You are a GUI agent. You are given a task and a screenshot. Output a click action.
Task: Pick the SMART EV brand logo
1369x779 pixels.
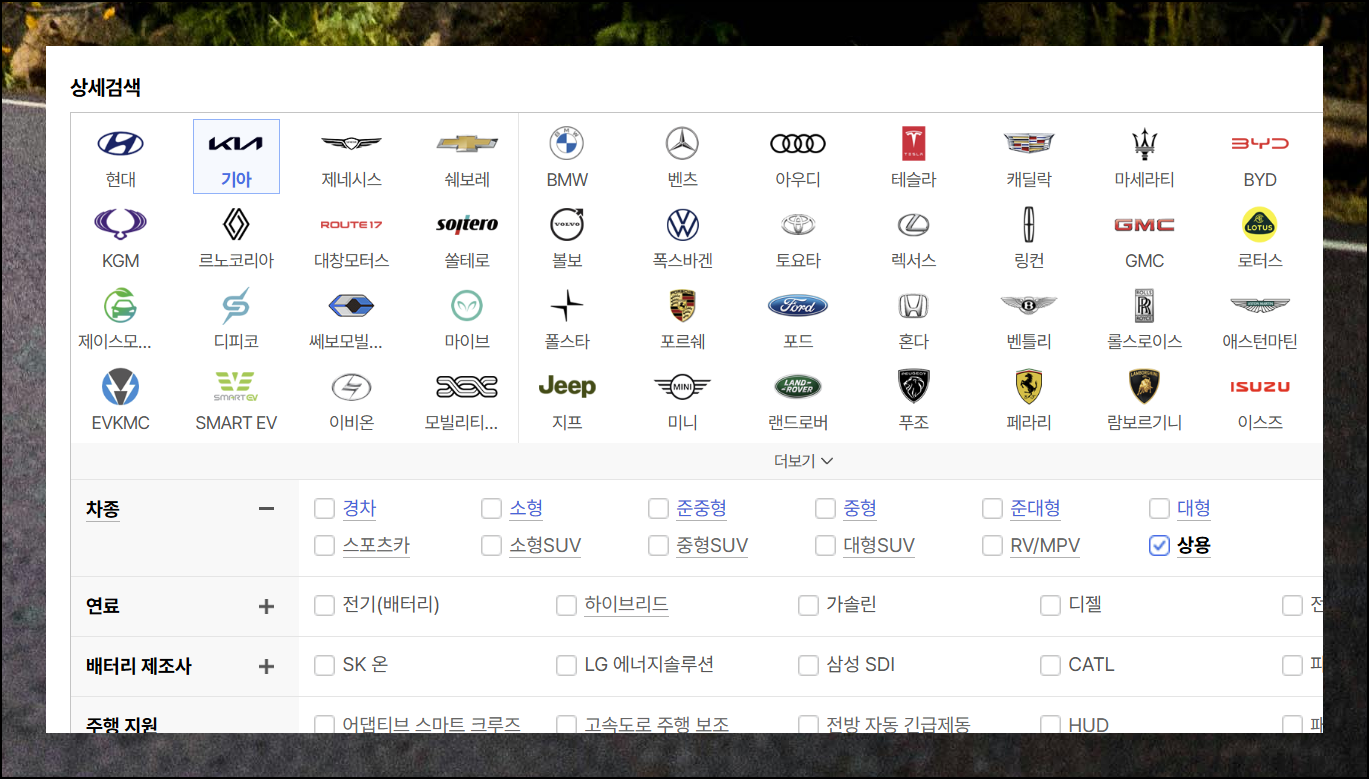click(236, 386)
